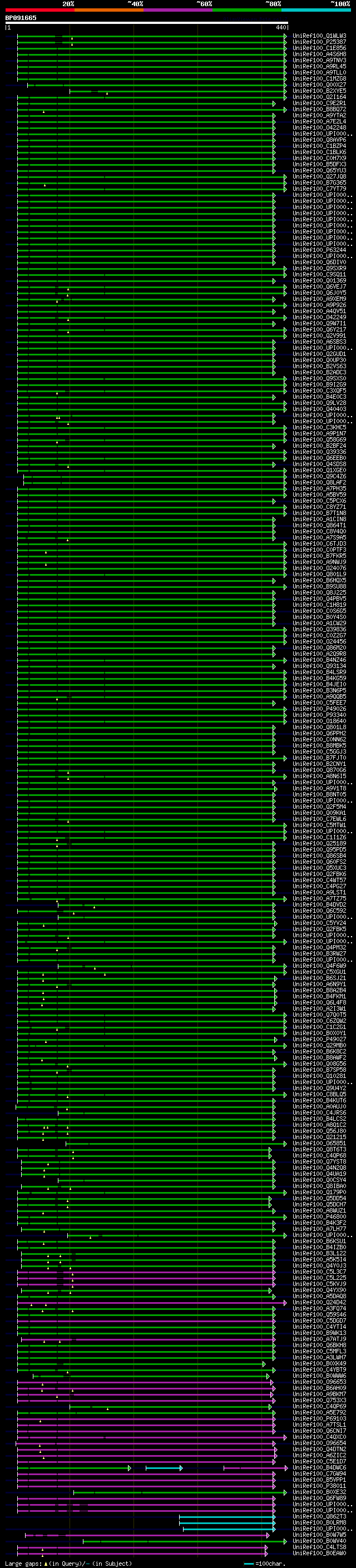Screen dimensions: 356x1568
Task: Open hit UniRef100_A4S6H8
Action: [319, 54]
